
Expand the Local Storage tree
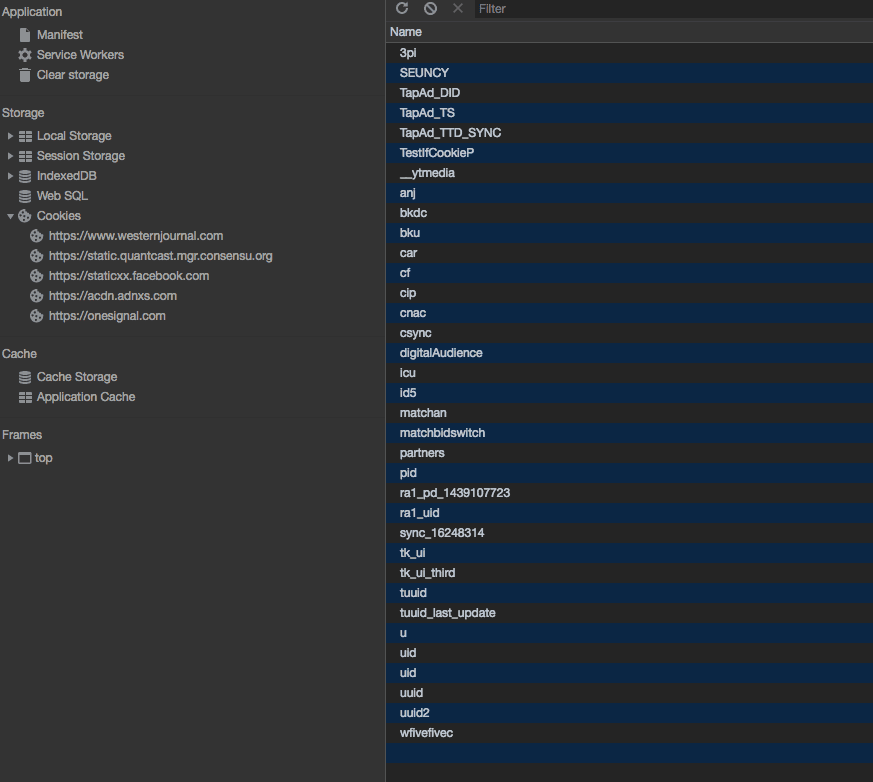[10, 136]
